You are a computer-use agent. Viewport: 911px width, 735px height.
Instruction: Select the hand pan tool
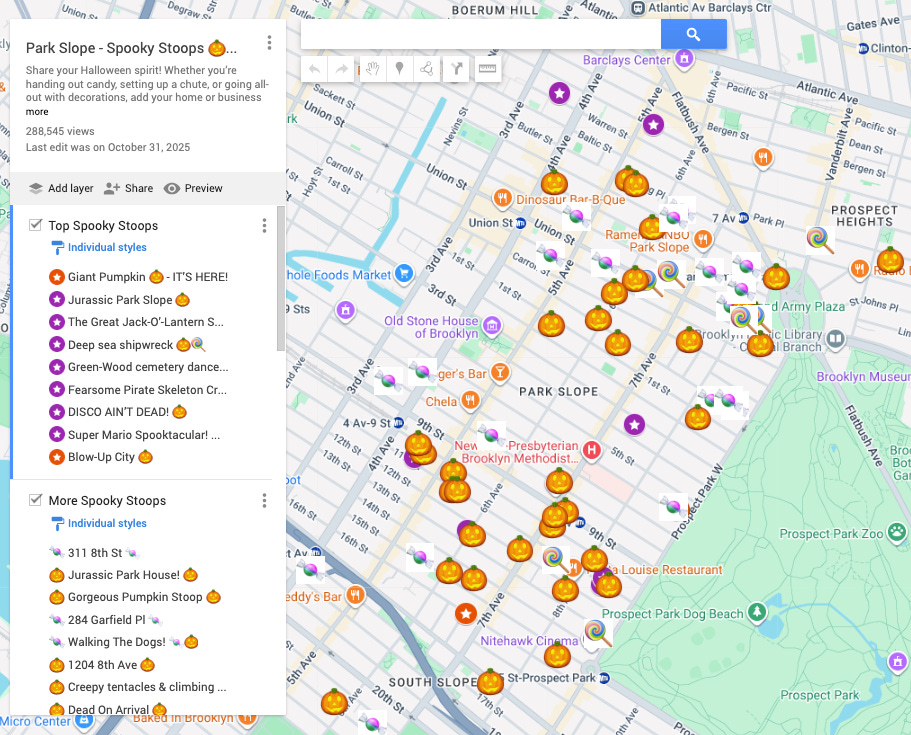click(372, 69)
